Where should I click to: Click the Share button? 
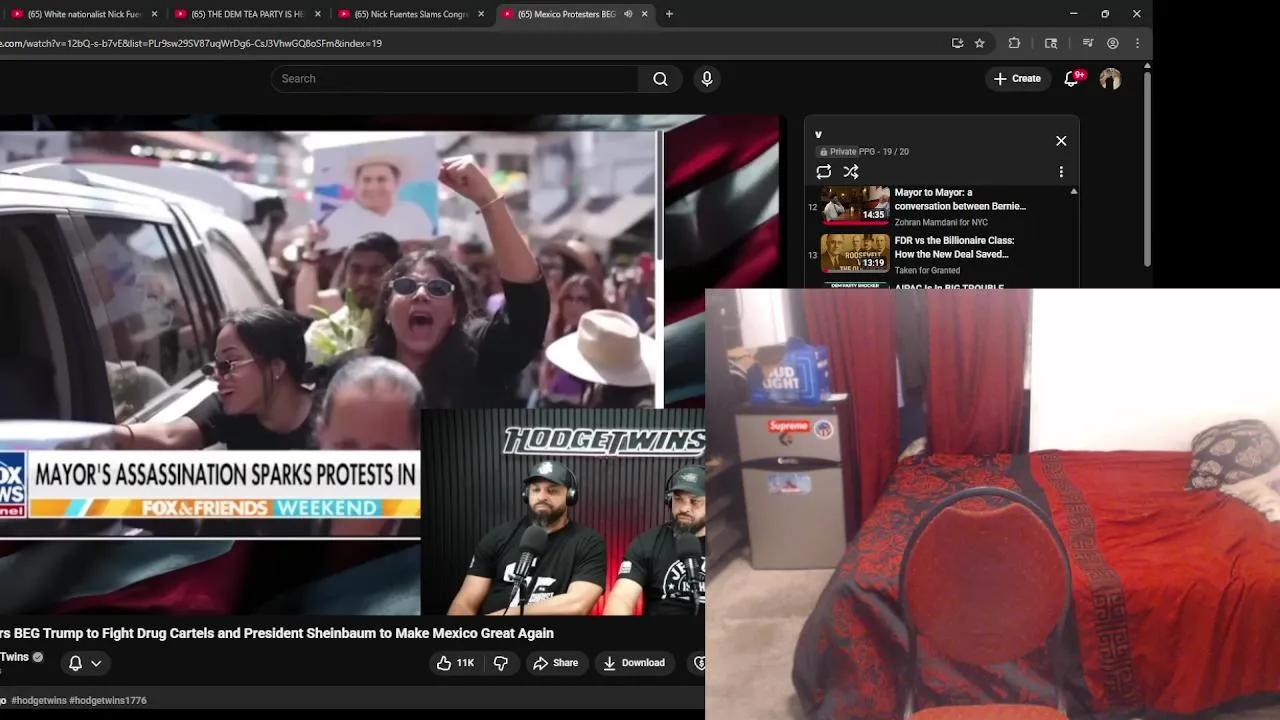tap(555, 663)
